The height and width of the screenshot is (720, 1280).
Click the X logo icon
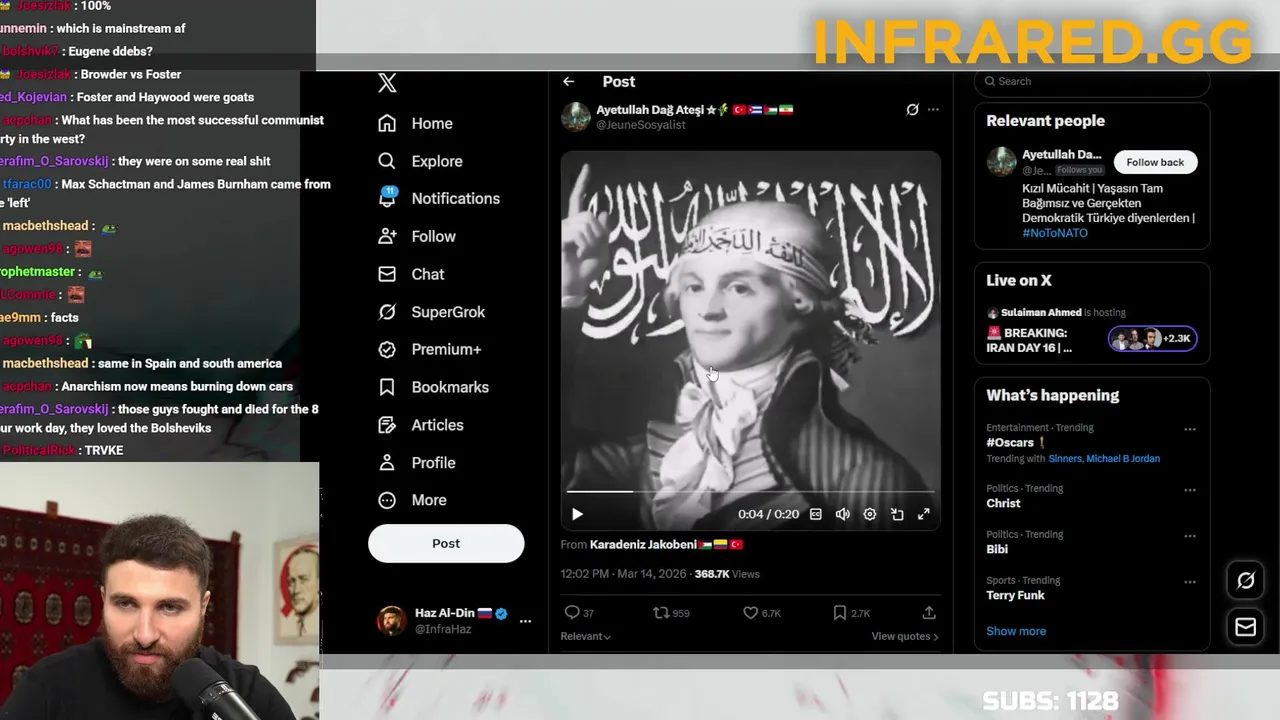387,84
